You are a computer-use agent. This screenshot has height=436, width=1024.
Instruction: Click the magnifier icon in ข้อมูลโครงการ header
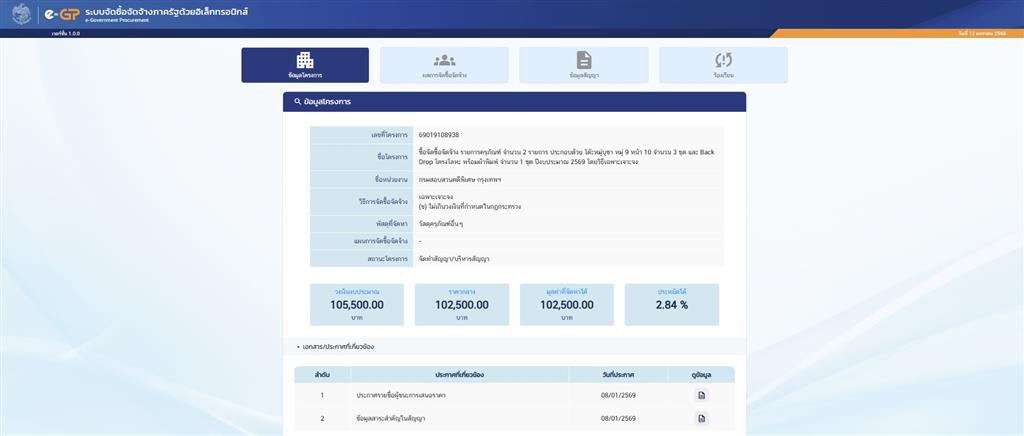(x=298, y=102)
